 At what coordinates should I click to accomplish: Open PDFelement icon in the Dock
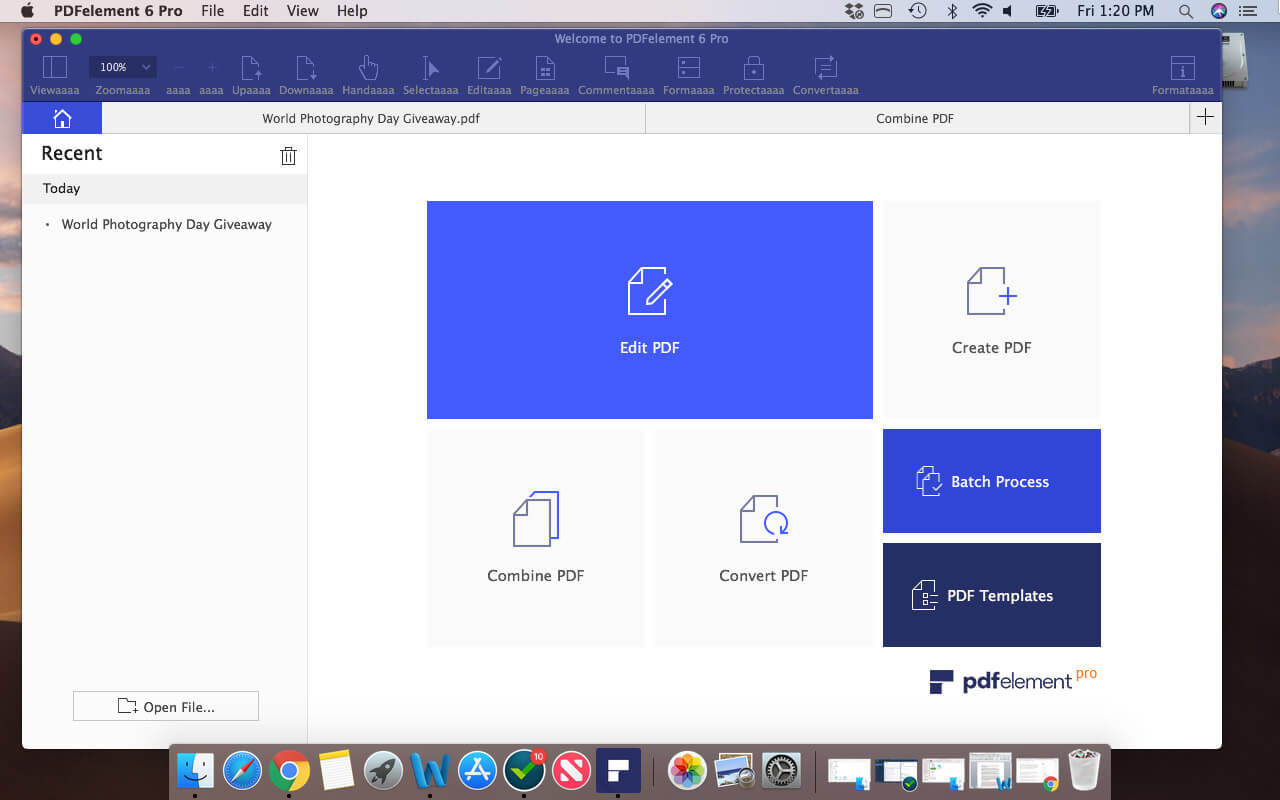[618, 771]
